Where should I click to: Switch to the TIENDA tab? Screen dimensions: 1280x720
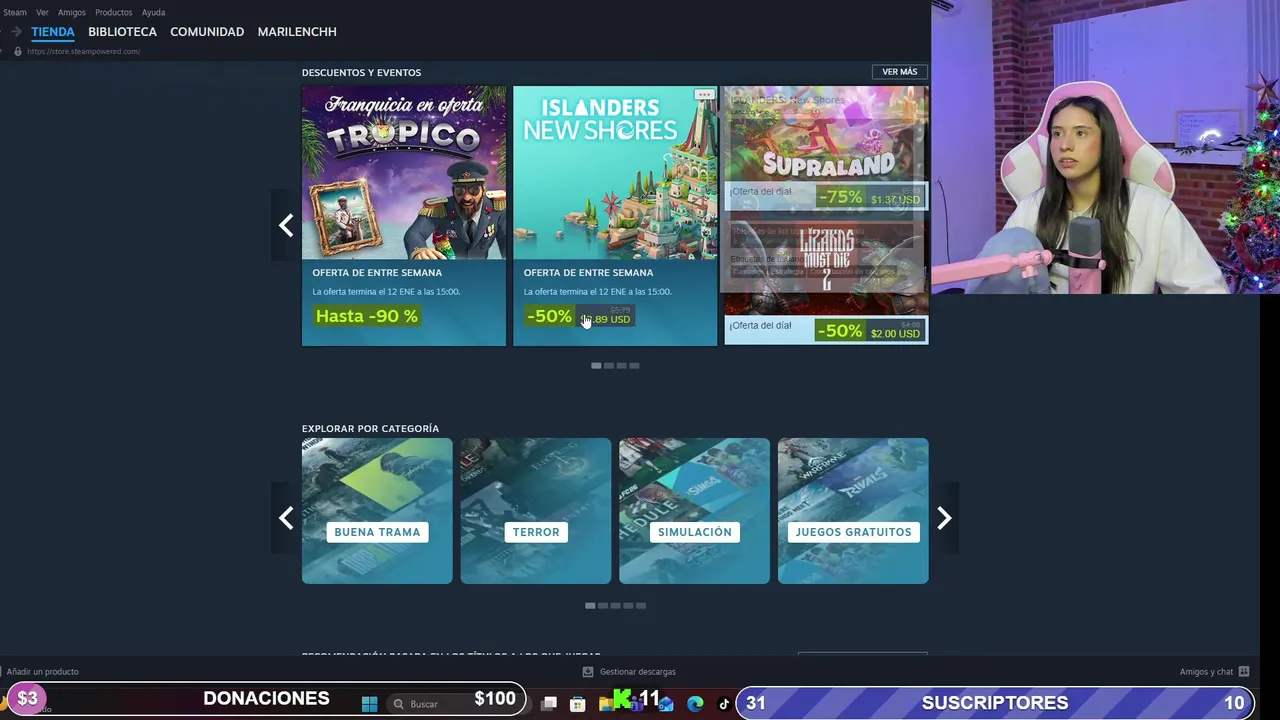coord(53,32)
